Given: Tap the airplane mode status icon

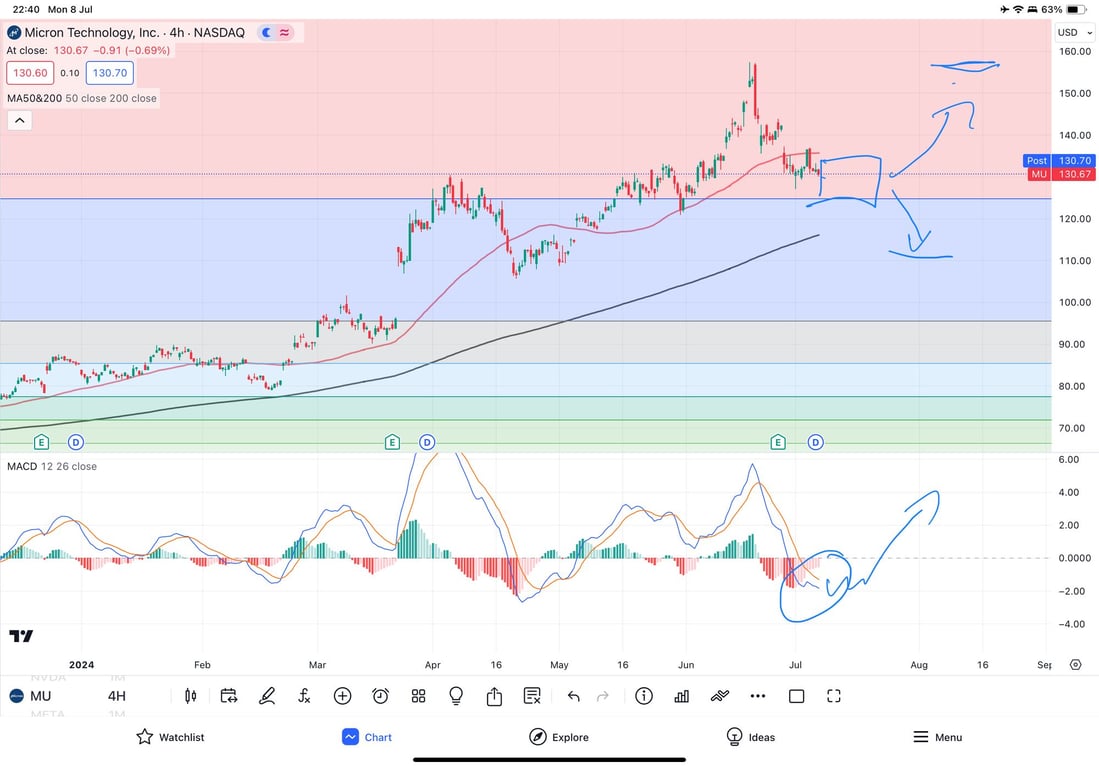Looking at the screenshot, I should tap(1005, 9).
